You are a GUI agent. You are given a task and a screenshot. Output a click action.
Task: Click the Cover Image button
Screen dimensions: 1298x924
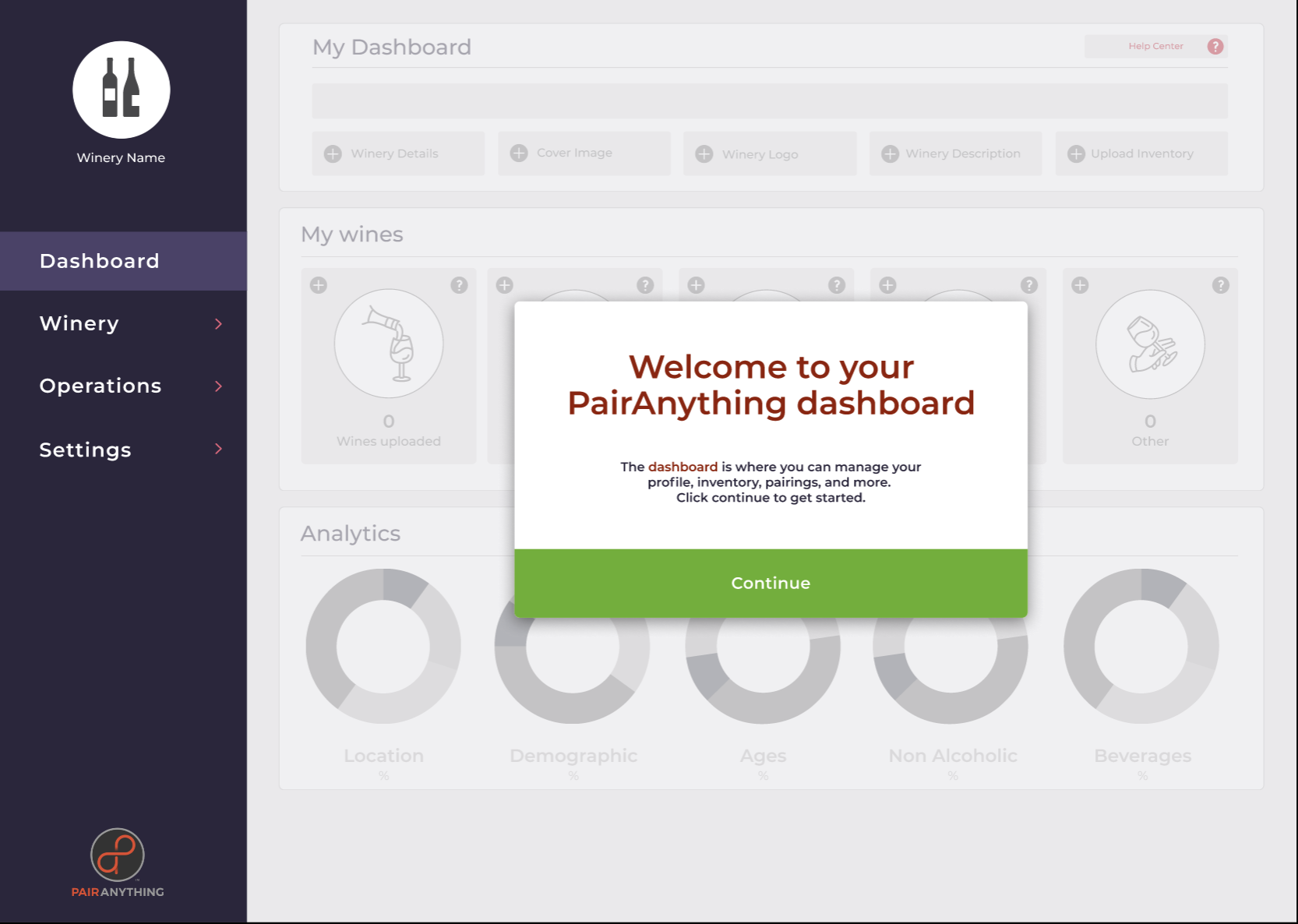tap(584, 153)
